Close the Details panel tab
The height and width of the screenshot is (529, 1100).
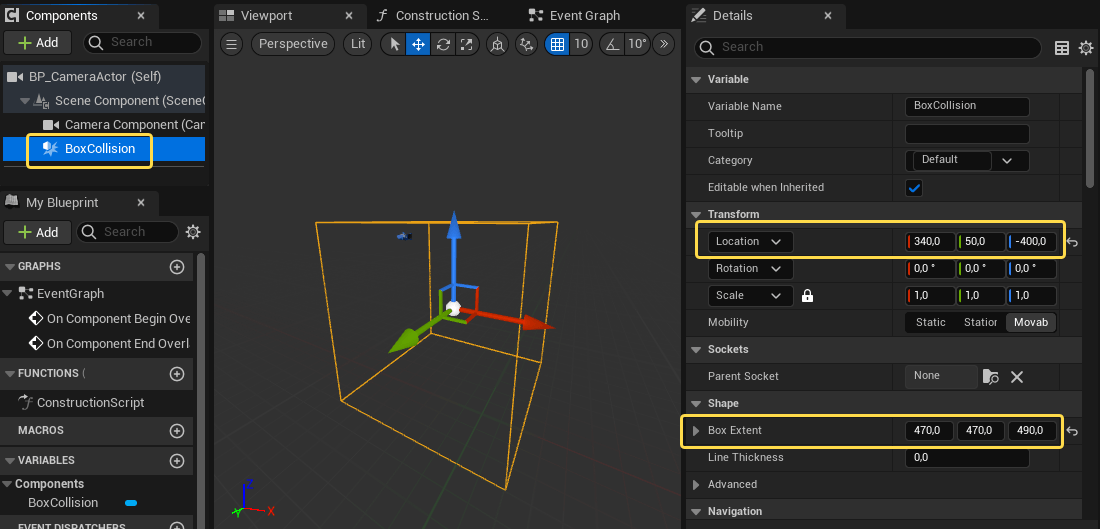click(x=828, y=15)
